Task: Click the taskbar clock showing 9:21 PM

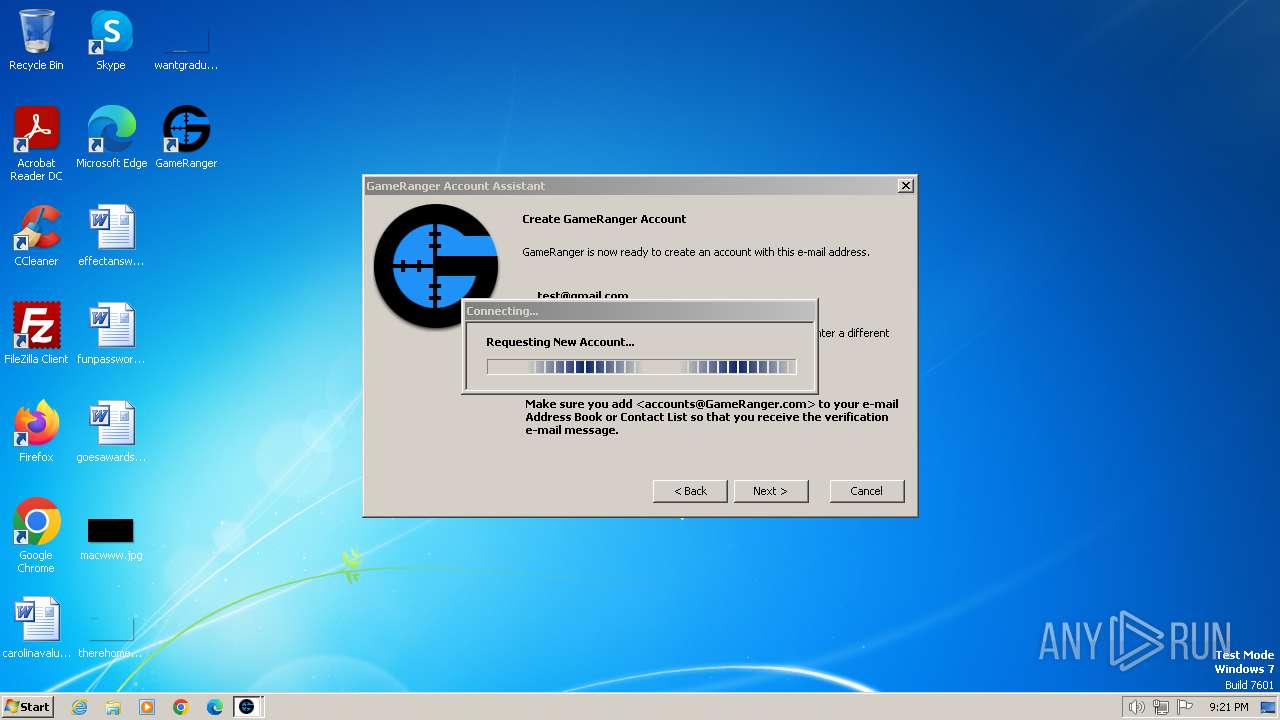Action: (x=1228, y=707)
